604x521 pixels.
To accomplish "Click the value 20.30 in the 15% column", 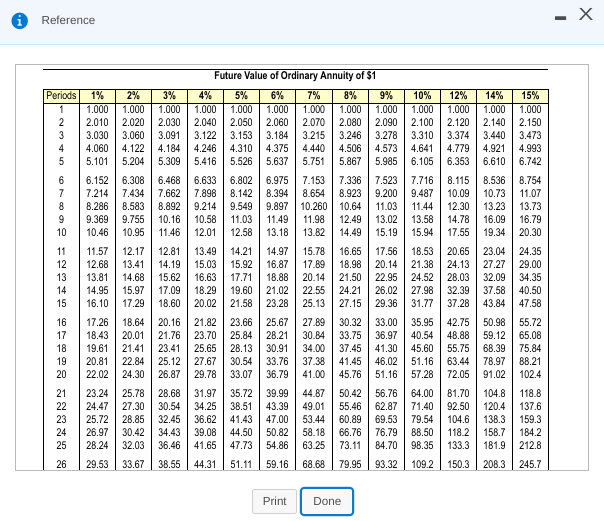I will pos(530,233).
